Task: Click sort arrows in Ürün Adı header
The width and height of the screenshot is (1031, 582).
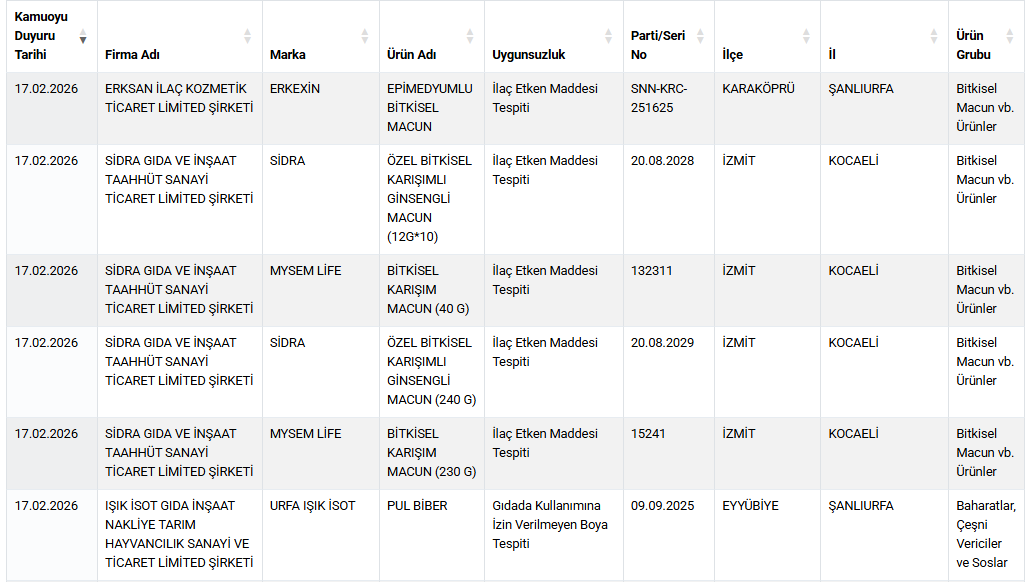Action: (470, 37)
